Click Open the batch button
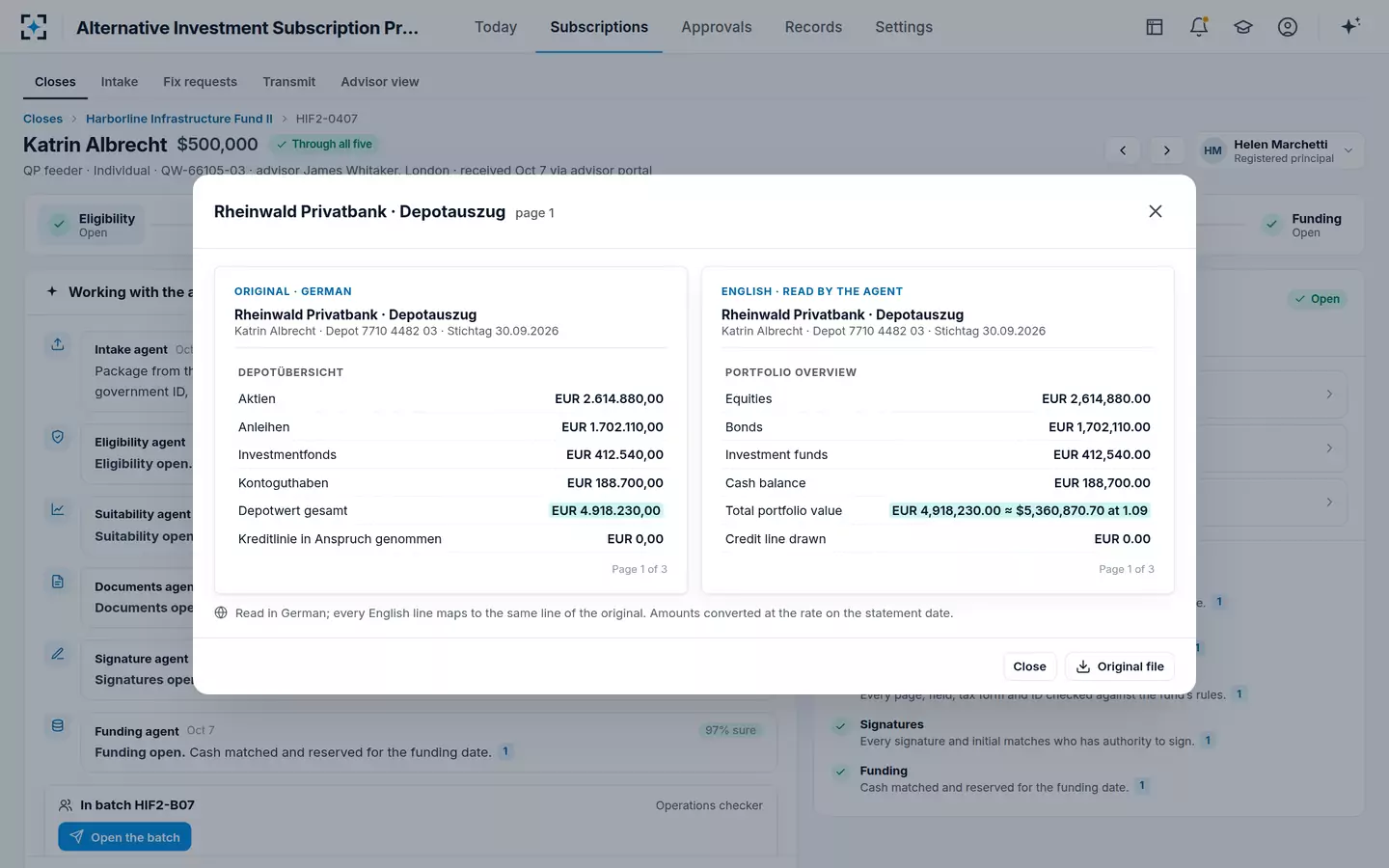Image resolution: width=1389 pixels, height=868 pixels. pyautogui.click(x=124, y=837)
